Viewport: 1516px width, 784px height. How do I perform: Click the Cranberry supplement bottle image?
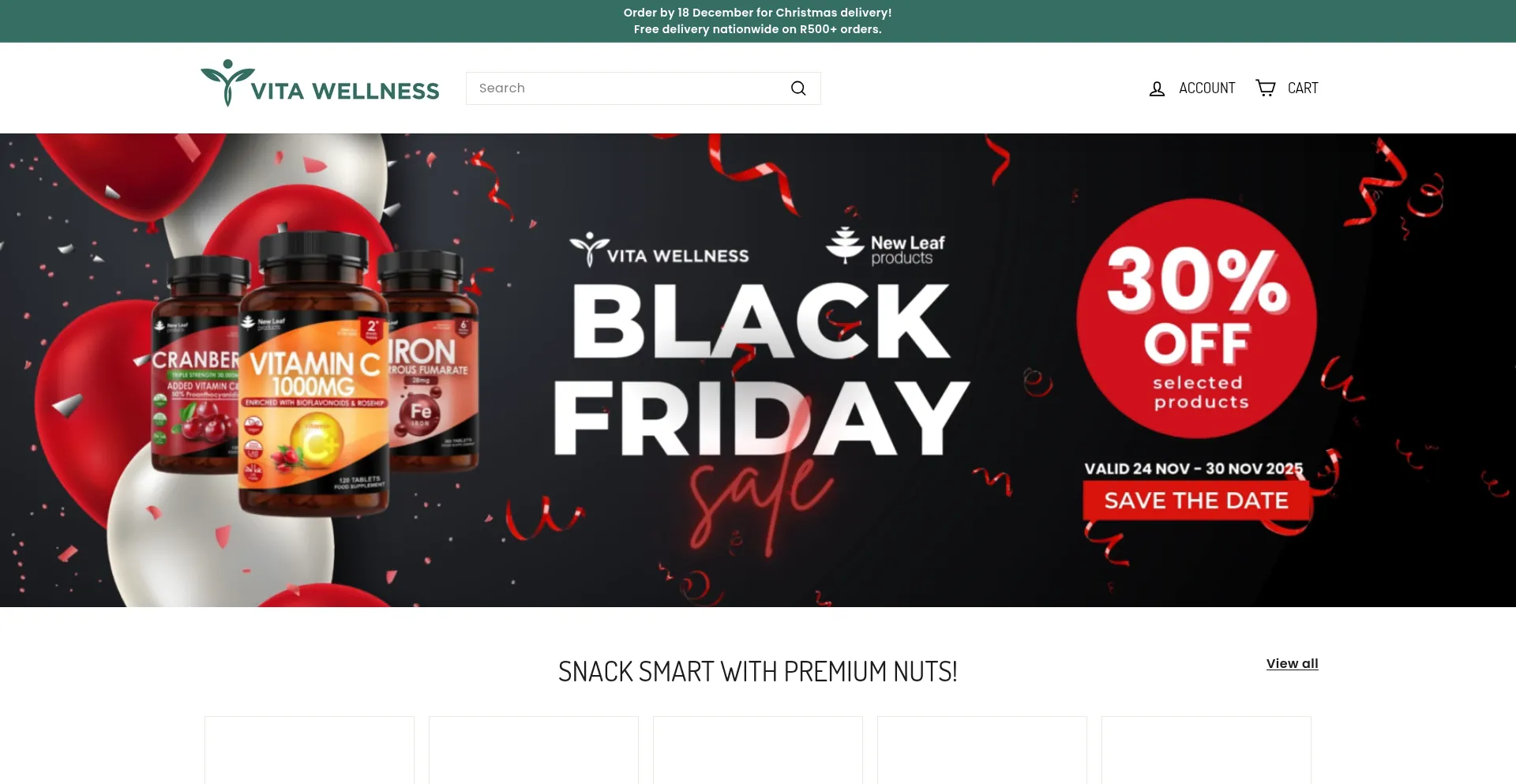(197, 365)
